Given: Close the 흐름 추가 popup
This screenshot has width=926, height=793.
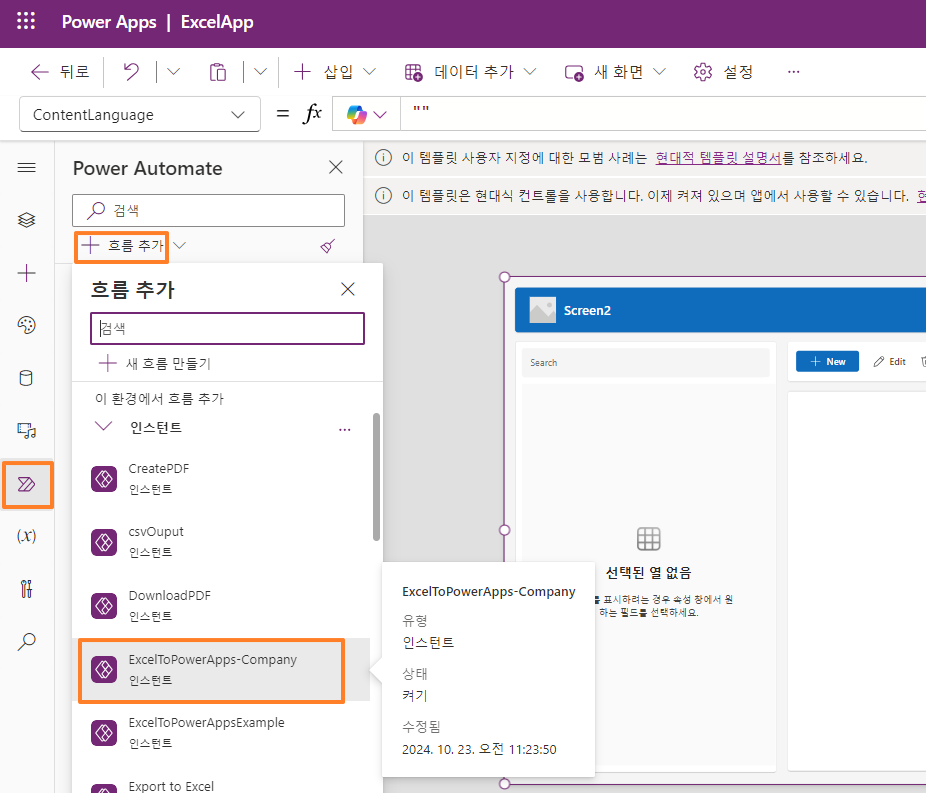Looking at the screenshot, I should click(348, 289).
